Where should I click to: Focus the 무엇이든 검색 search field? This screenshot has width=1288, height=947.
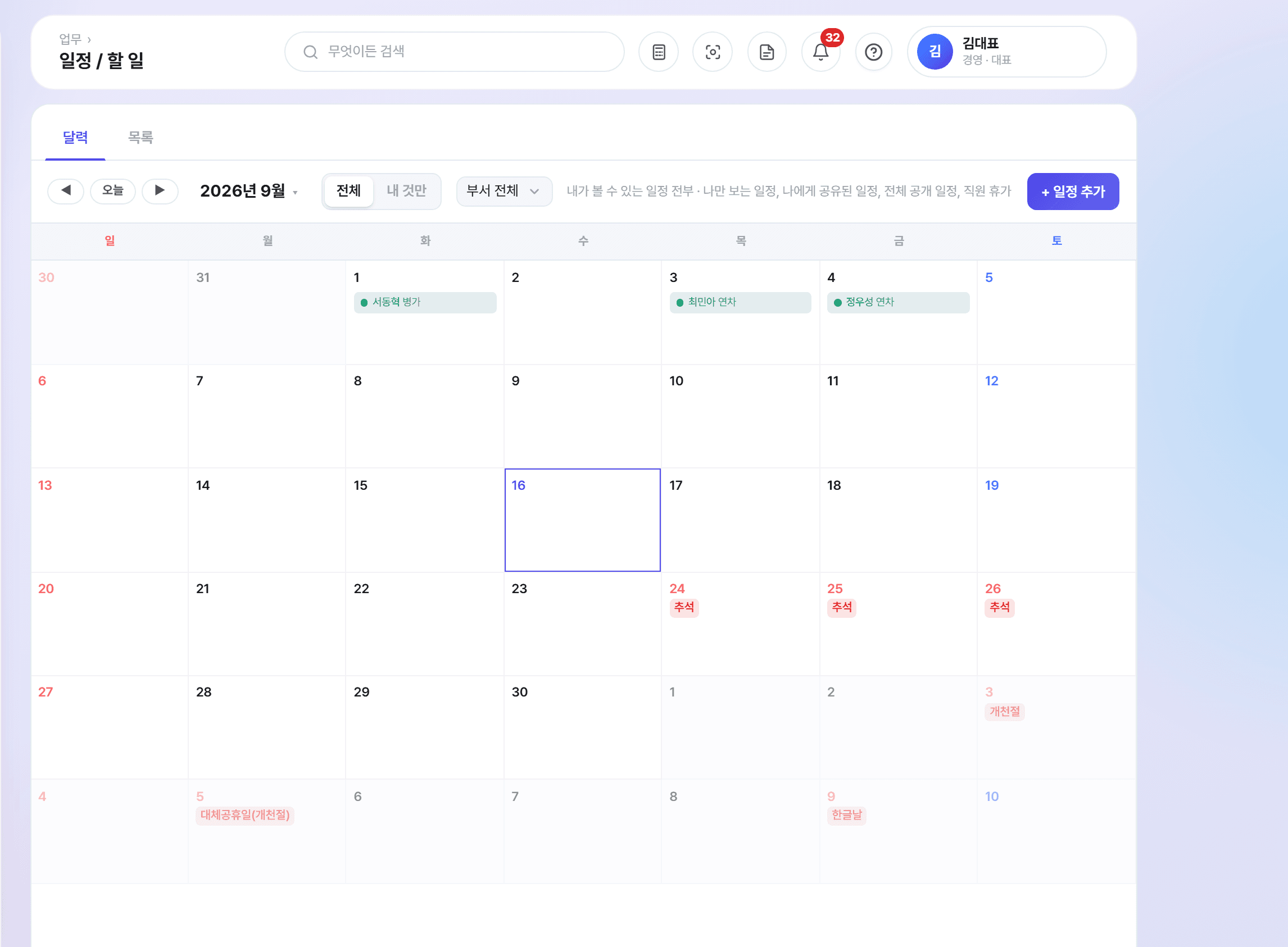454,52
